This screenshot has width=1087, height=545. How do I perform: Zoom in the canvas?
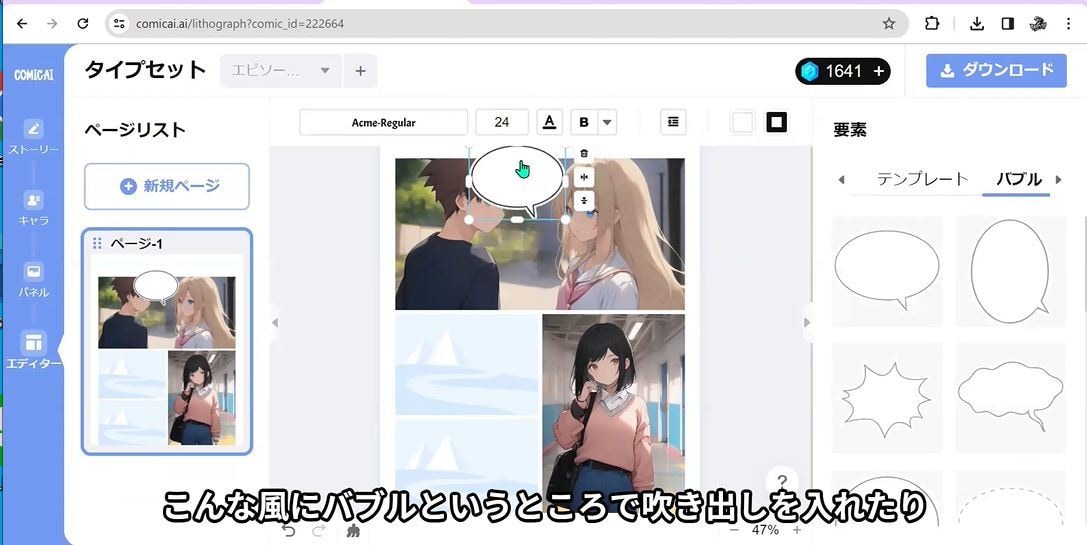click(x=797, y=530)
